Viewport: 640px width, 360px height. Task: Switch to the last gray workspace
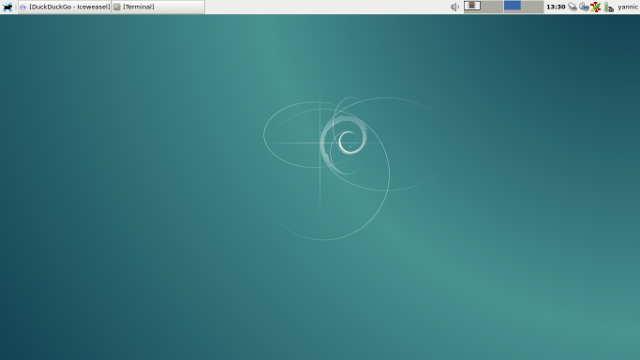pos(533,7)
